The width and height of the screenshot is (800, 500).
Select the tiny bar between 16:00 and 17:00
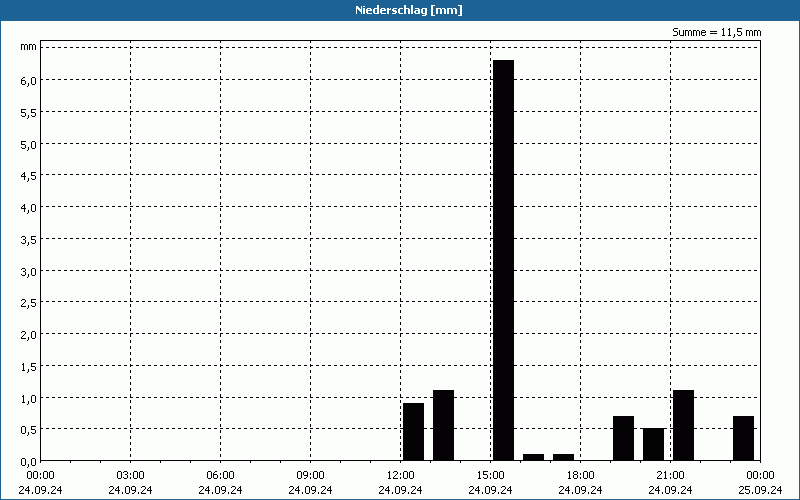[x=534, y=457]
